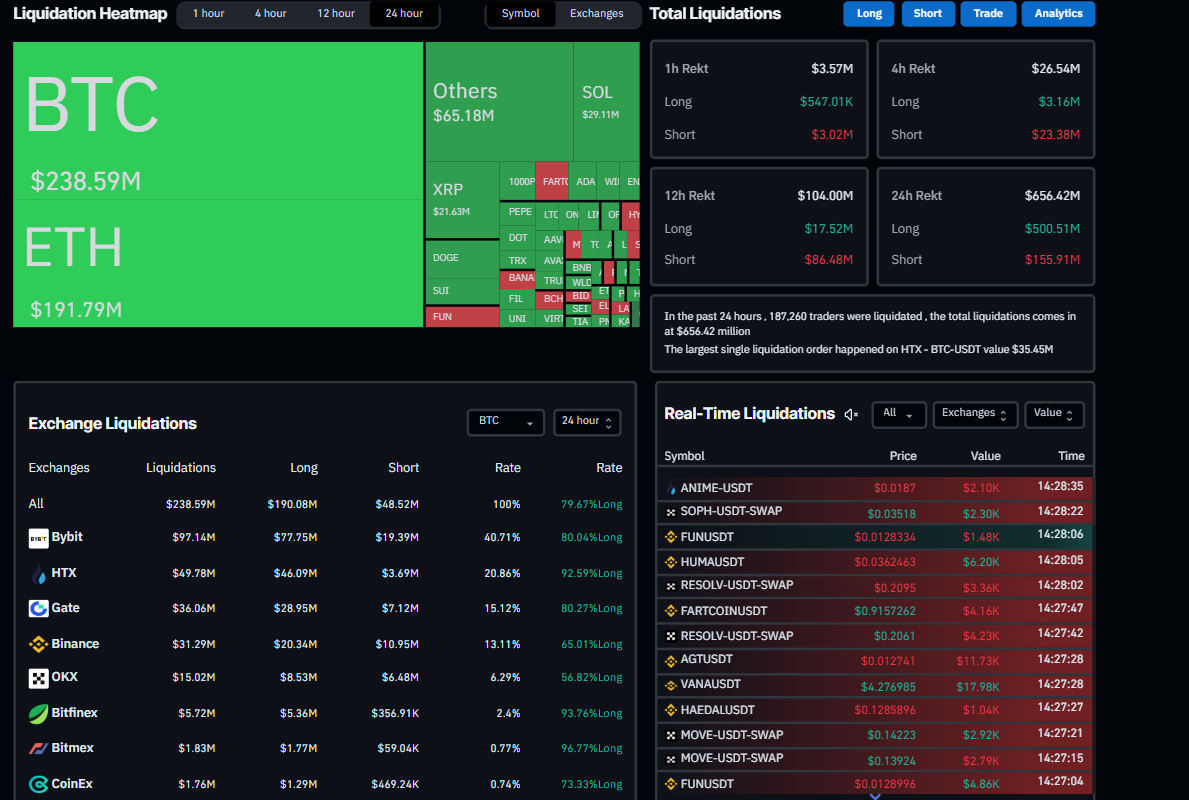
Task: Open the BTC coin dropdown
Action: 505,422
